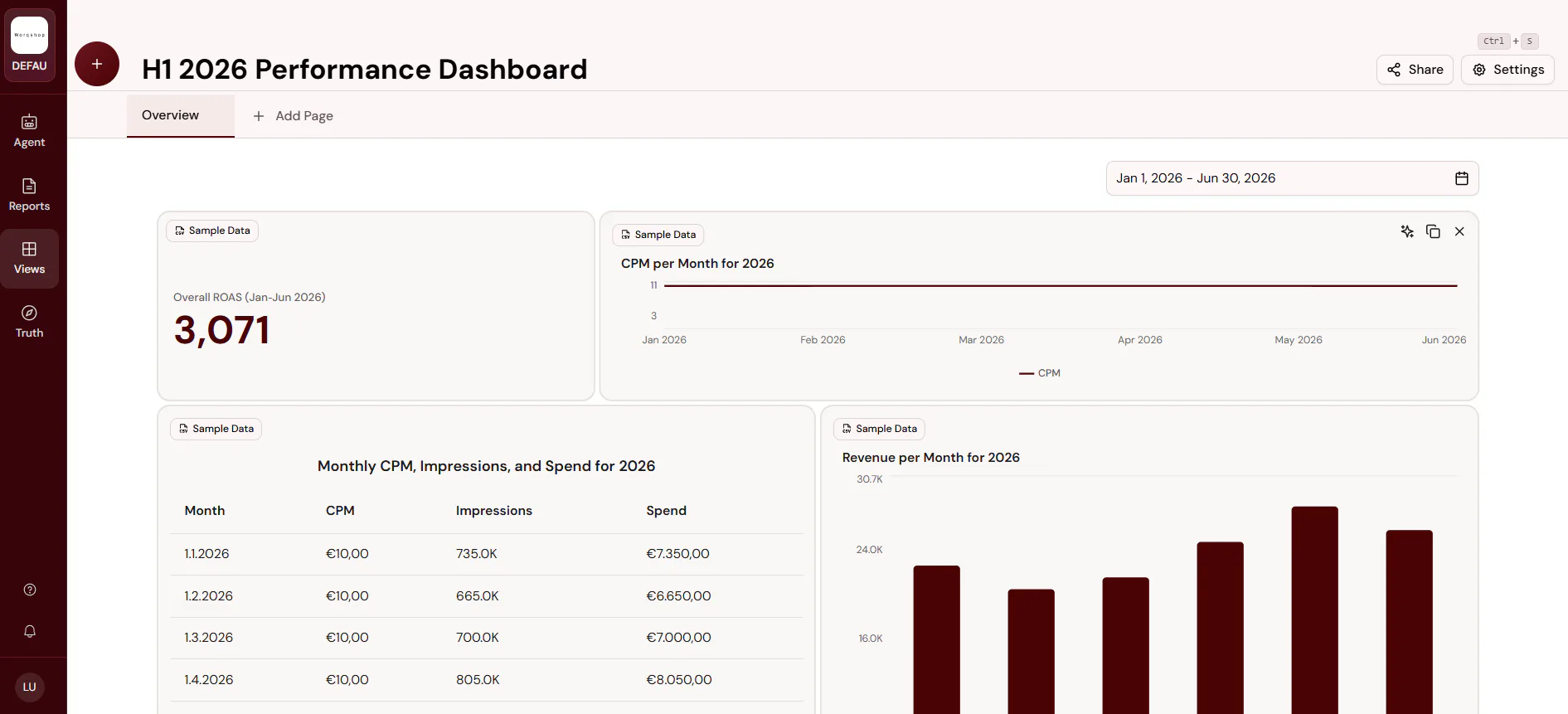This screenshot has width=1568, height=714.
Task: Click Sample Data badge on ROAS card
Action: coord(212,231)
